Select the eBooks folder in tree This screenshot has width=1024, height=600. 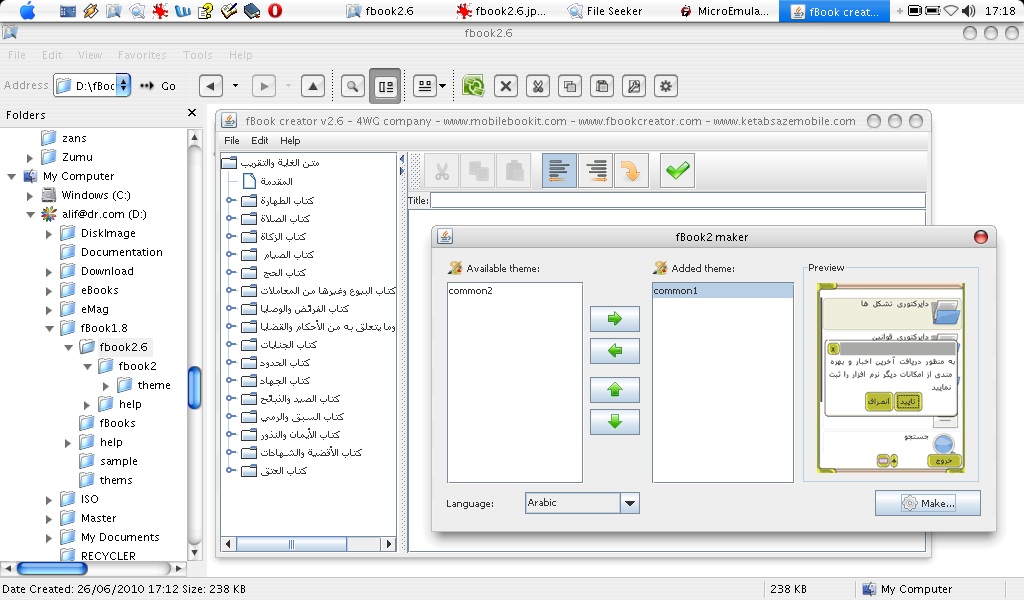[99, 291]
